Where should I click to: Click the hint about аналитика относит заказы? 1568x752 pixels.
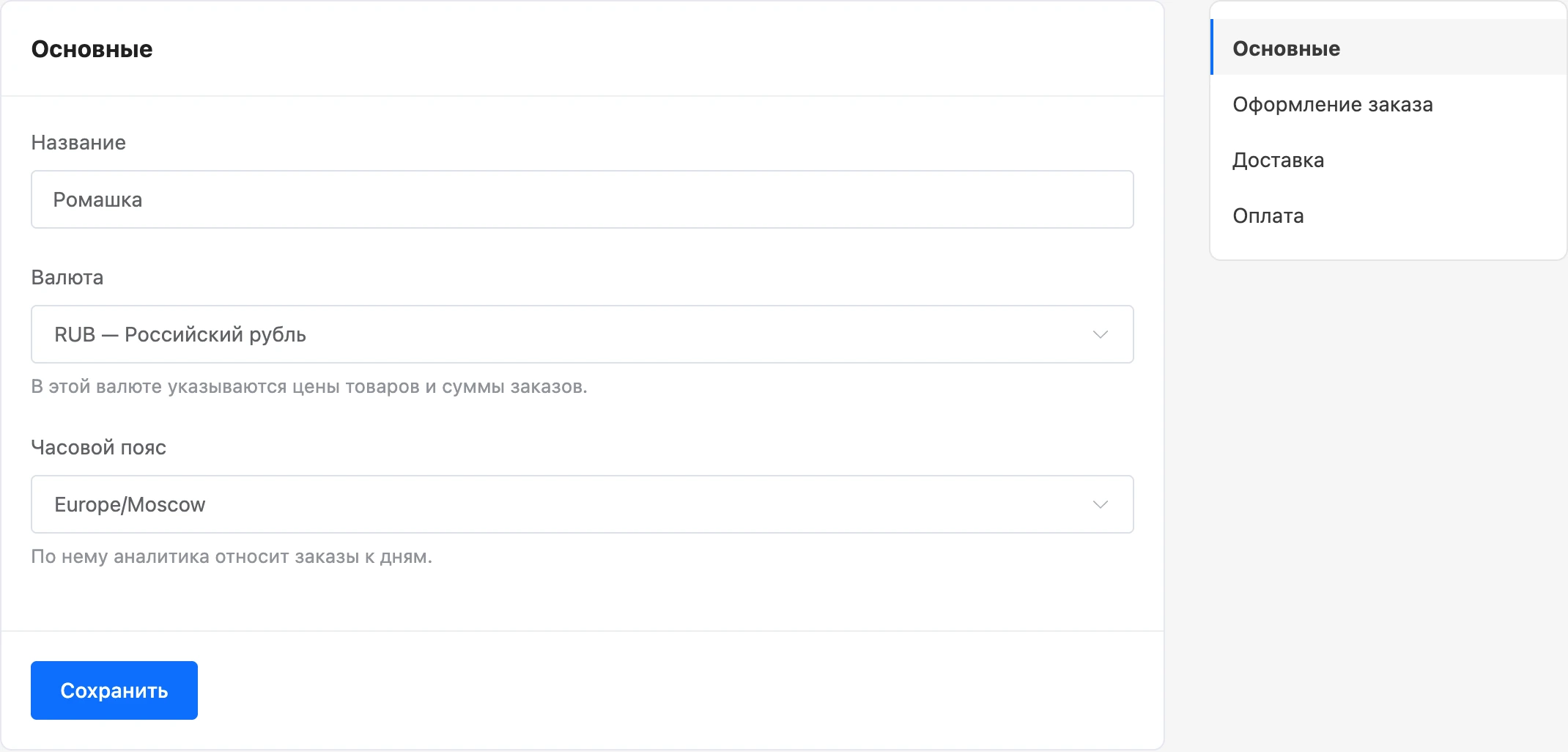[x=232, y=556]
